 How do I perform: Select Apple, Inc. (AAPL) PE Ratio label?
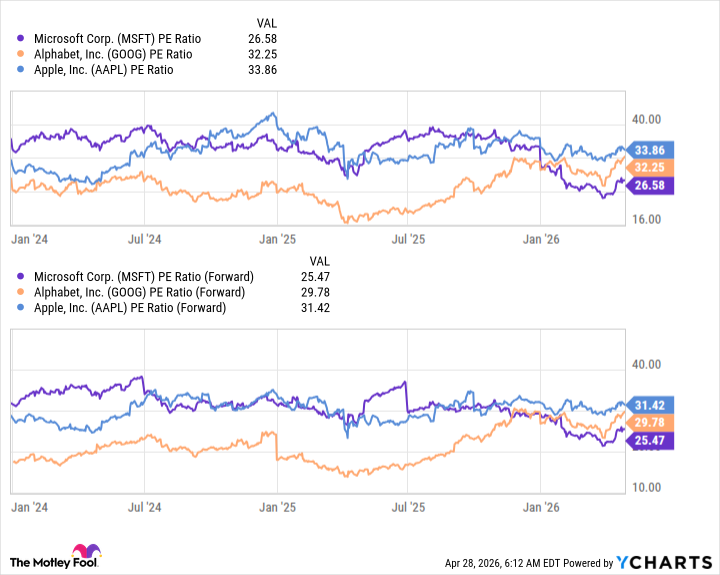coord(104,70)
